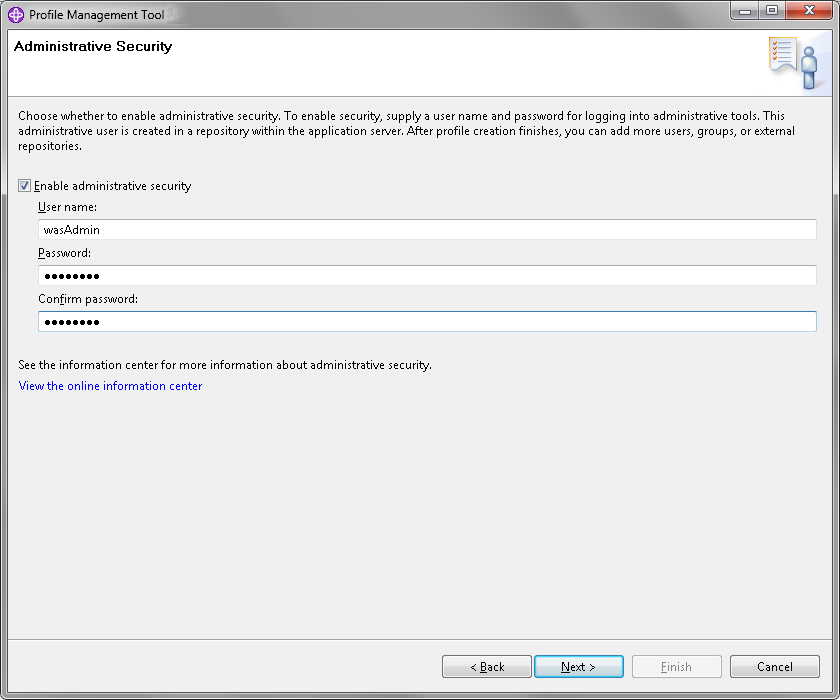The image size is (840, 700).
Task: Click the Password label text
Action: tap(64, 253)
